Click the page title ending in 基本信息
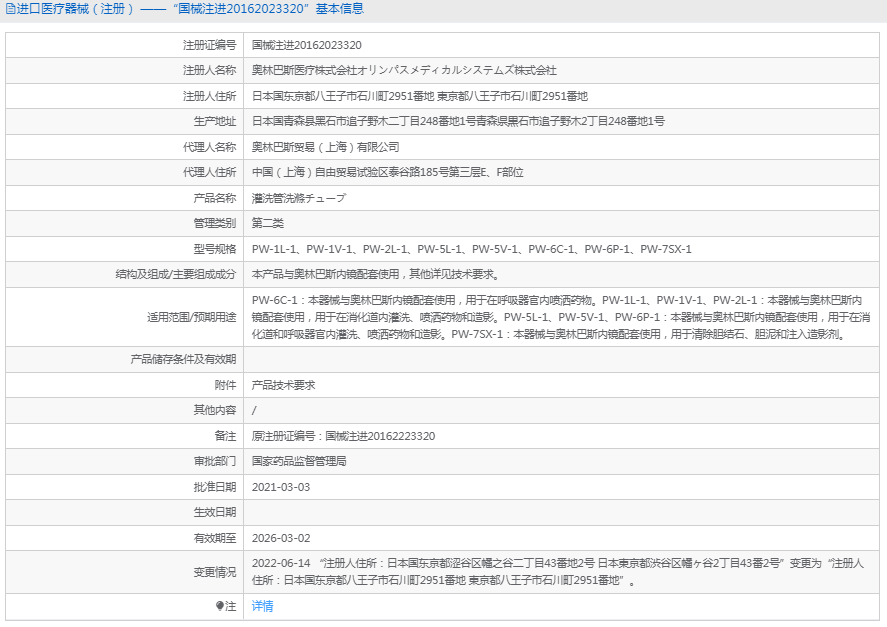The height and width of the screenshot is (627, 887). (x=191, y=9)
